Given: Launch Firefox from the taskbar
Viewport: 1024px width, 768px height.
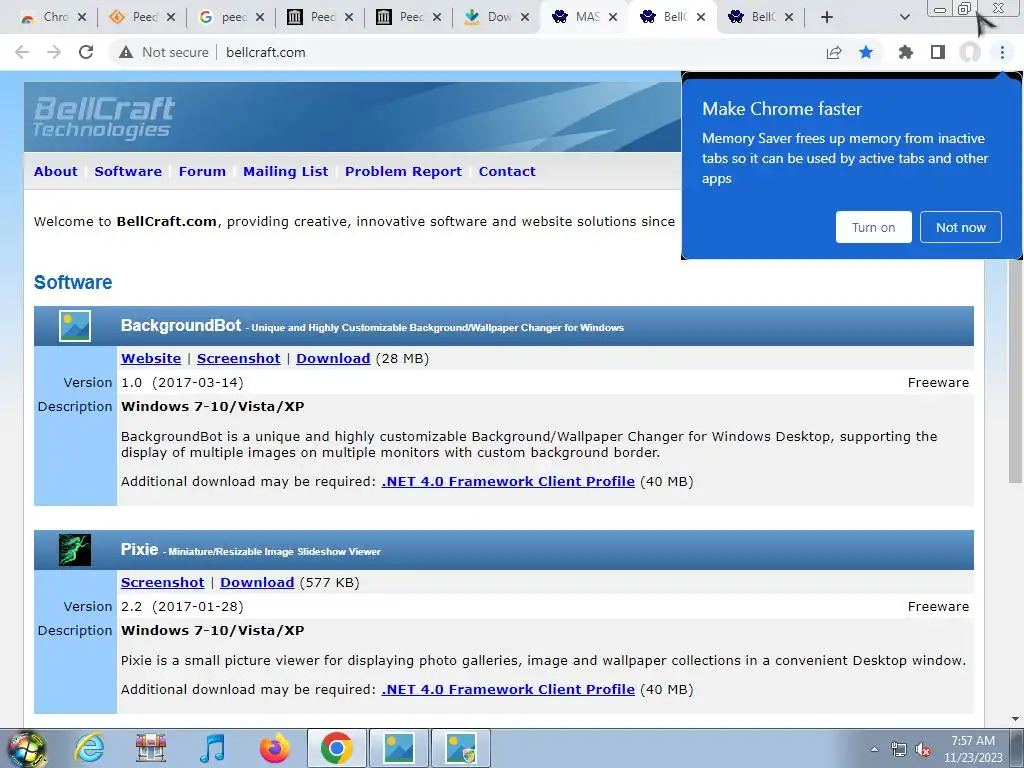Looking at the screenshot, I should coord(274,748).
